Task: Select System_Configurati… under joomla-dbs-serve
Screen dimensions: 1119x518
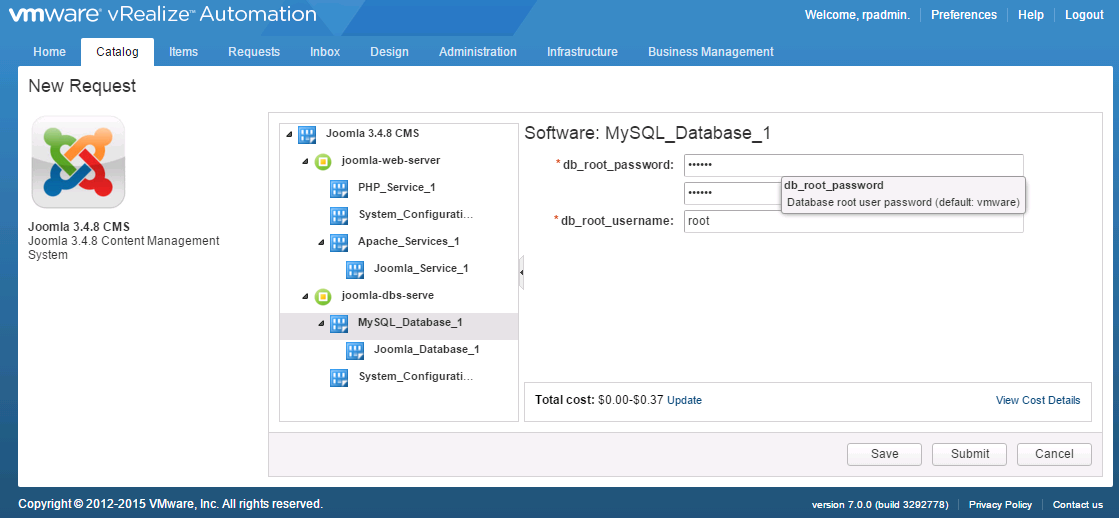Action: click(x=415, y=377)
